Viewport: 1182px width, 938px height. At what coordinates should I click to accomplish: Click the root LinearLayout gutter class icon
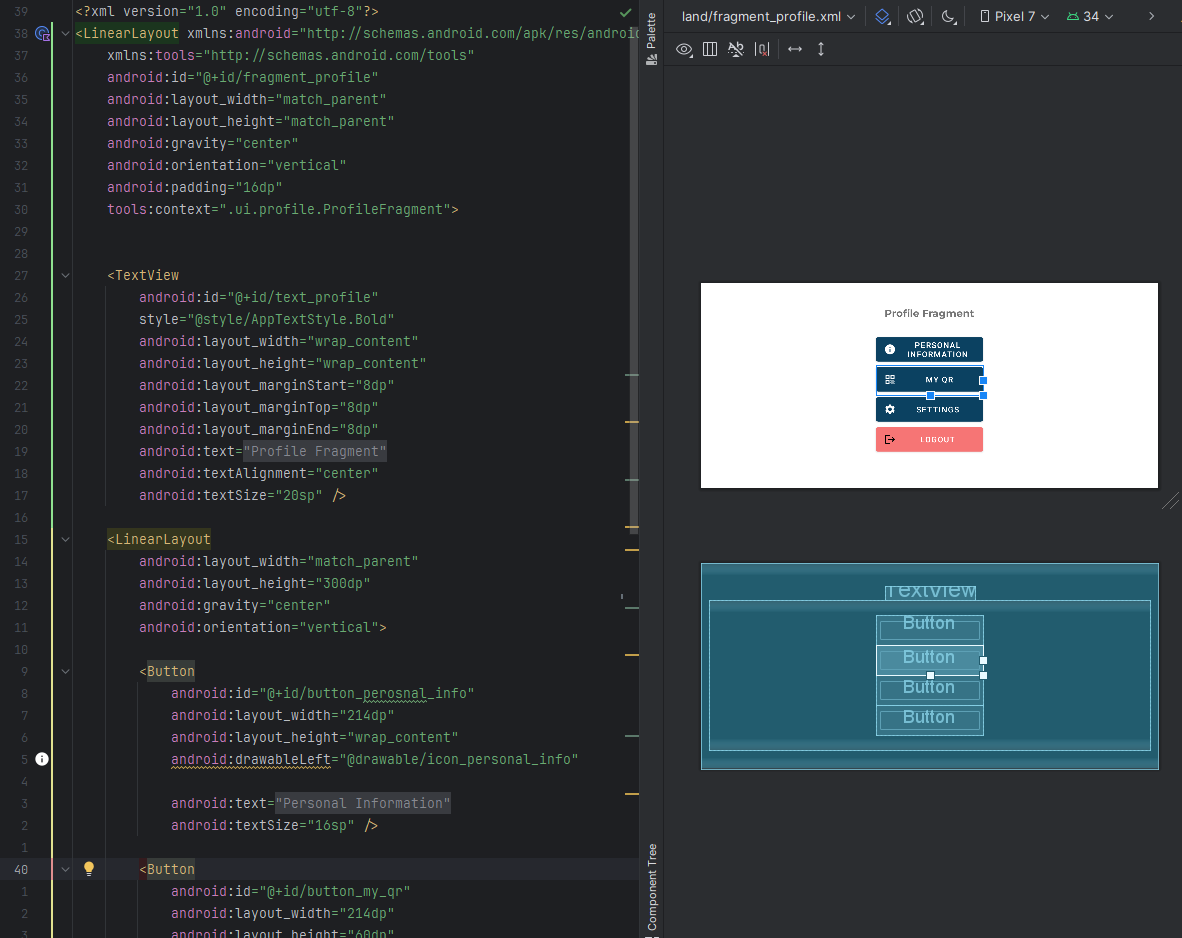point(43,34)
